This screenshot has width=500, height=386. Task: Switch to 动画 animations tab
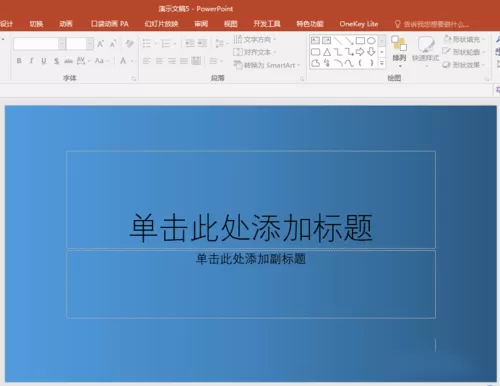[66, 24]
